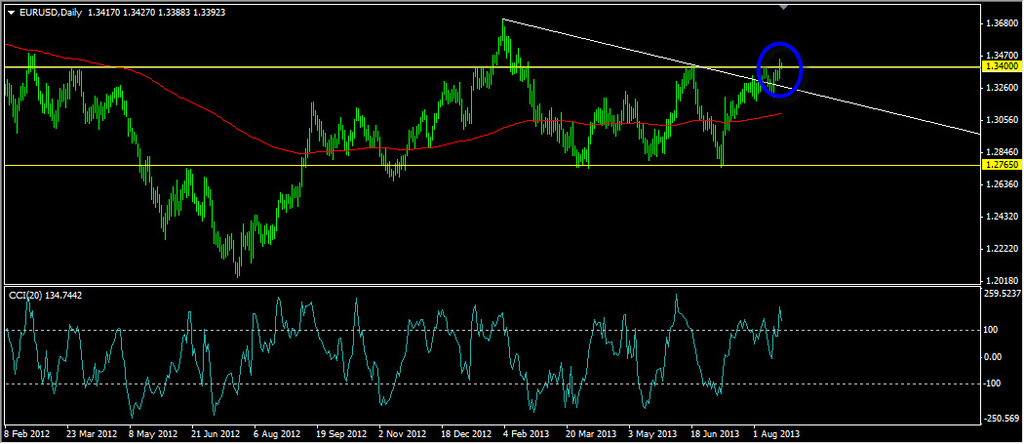The height and width of the screenshot is (444, 1024).
Task: Click the small arrow before EURUSD,Daily
Action: [x=10, y=12]
